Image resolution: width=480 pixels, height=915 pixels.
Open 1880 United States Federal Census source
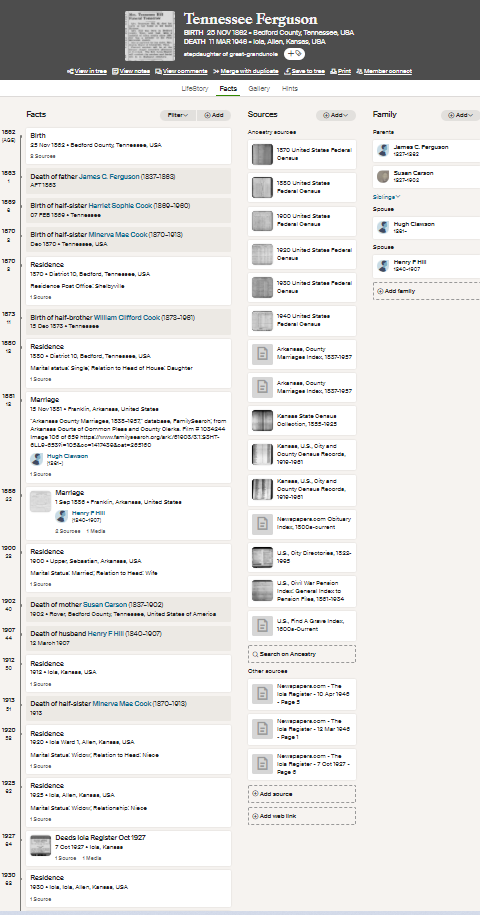click(x=302, y=187)
